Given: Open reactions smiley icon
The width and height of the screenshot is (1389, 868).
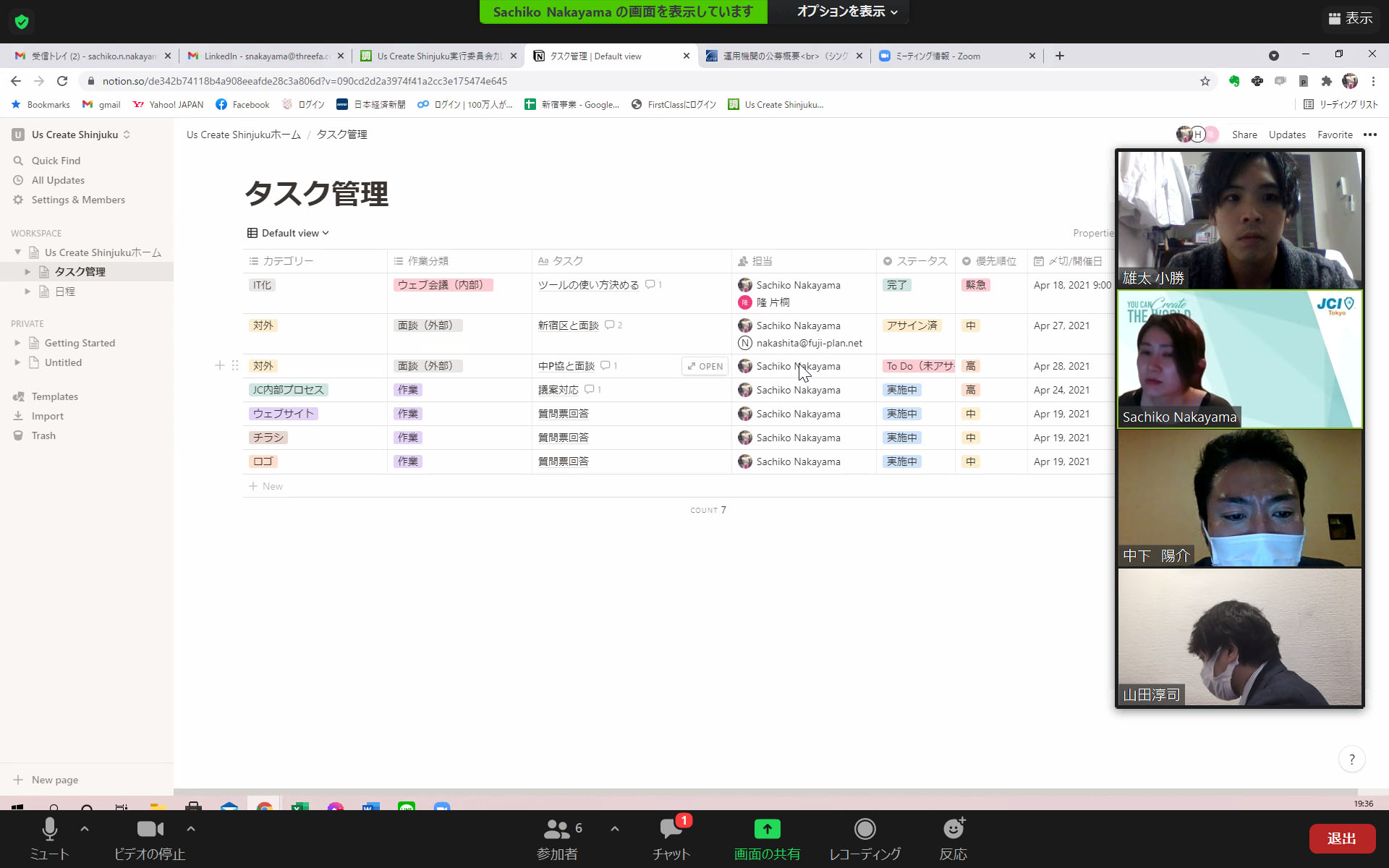Looking at the screenshot, I should click(953, 829).
